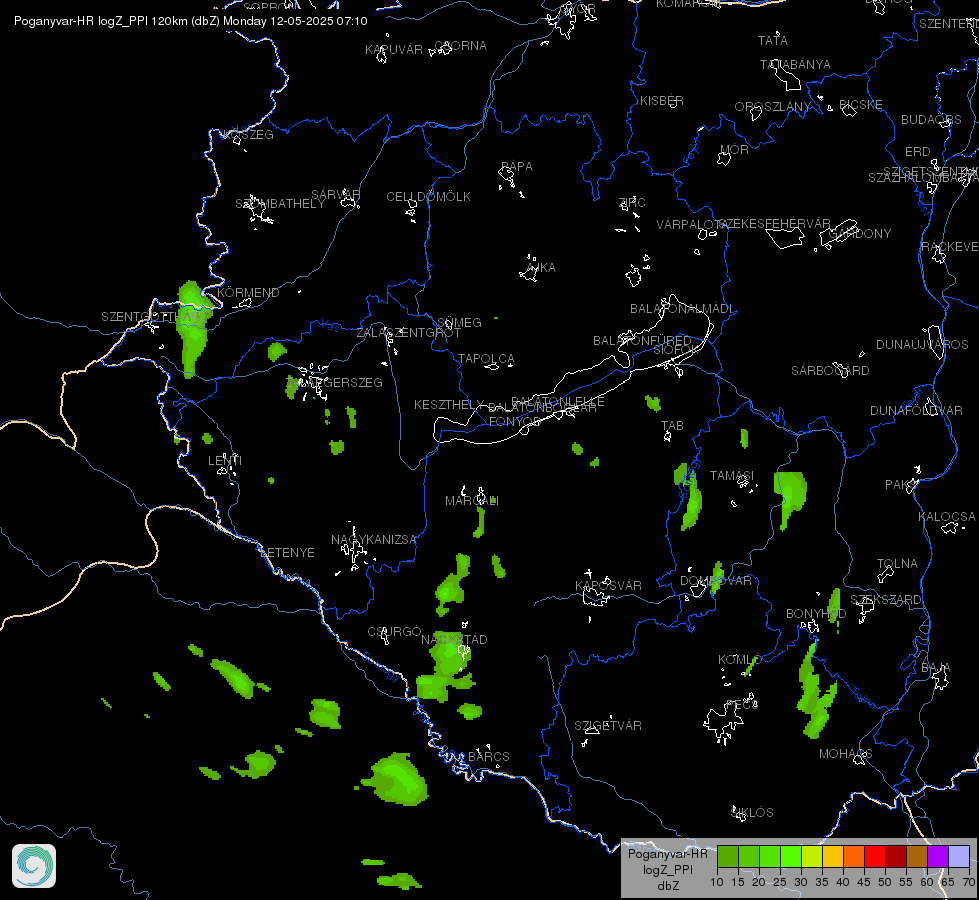The image size is (979, 900).
Task: Click the KAPUVÁR city label
Action: point(393,49)
